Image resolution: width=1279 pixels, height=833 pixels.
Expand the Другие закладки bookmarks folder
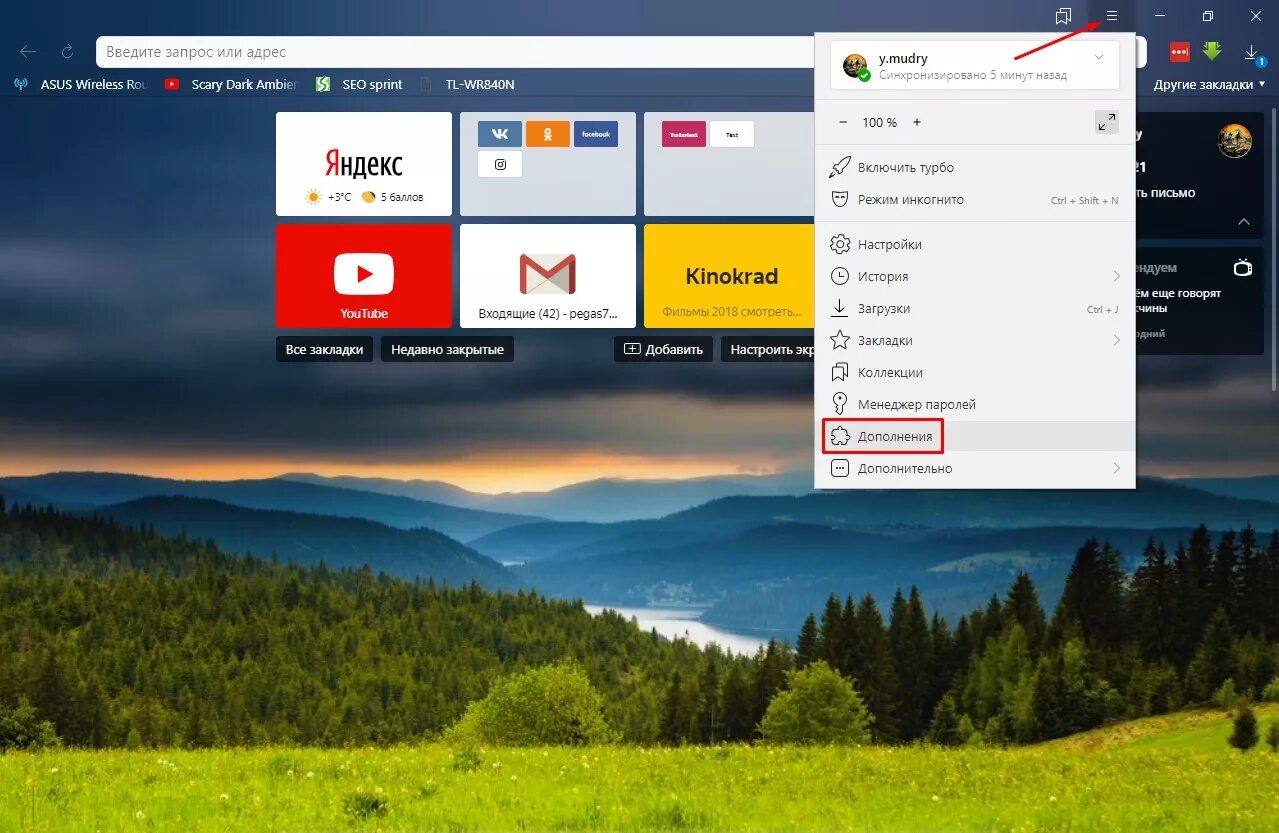pyautogui.click(x=1209, y=84)
